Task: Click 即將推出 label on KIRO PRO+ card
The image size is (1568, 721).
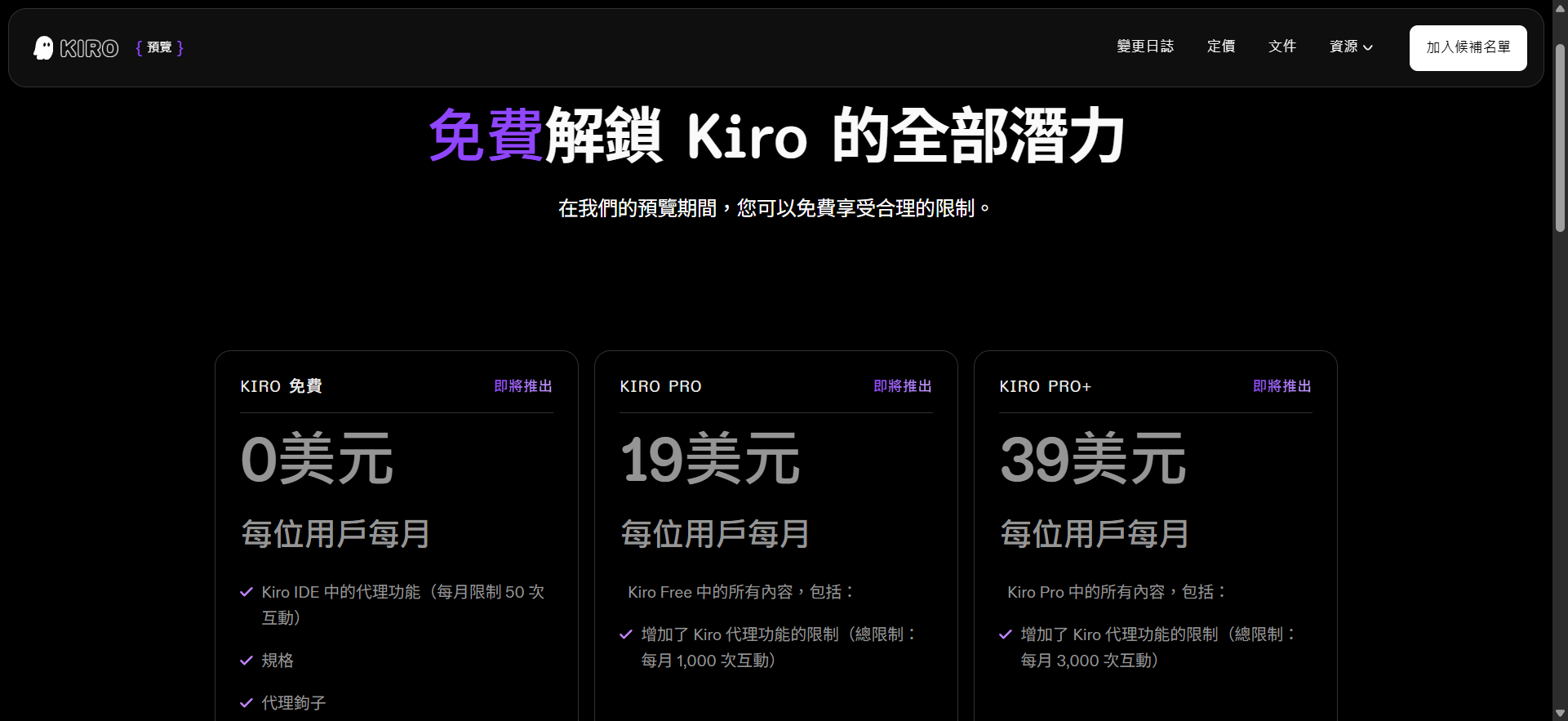Action: [1282, 386]
